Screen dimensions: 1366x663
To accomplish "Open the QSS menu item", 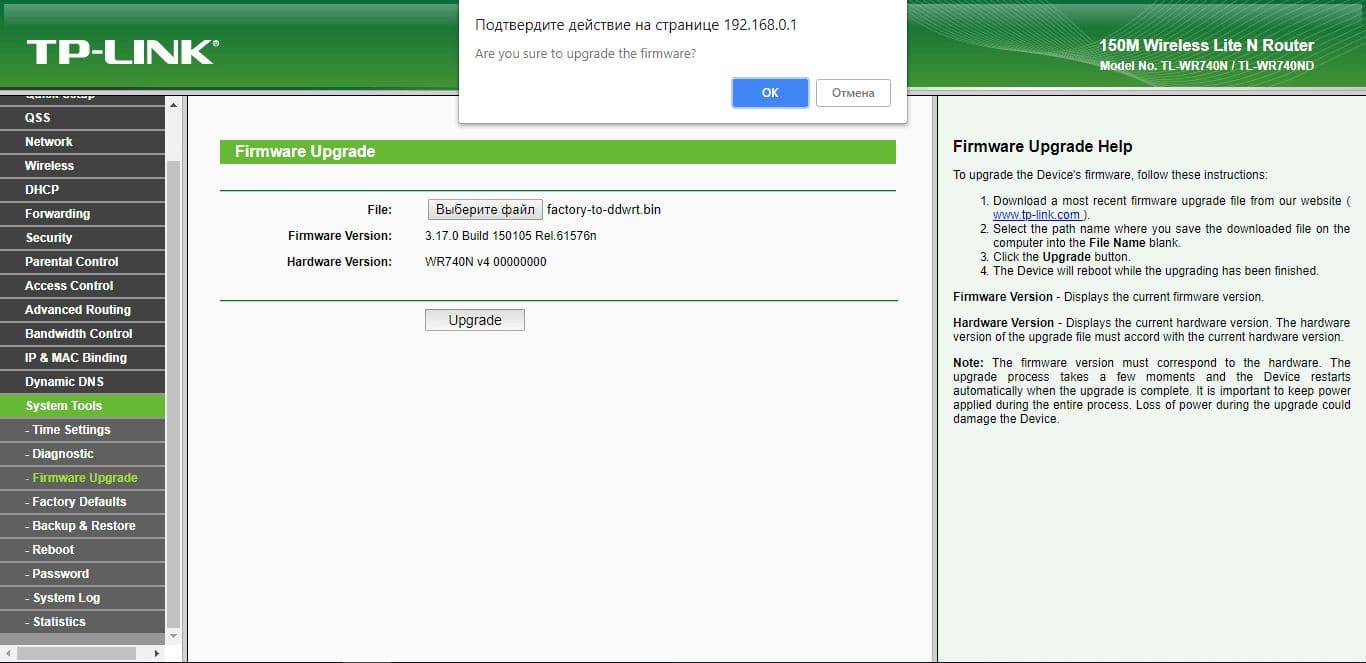I will (82, 118).
